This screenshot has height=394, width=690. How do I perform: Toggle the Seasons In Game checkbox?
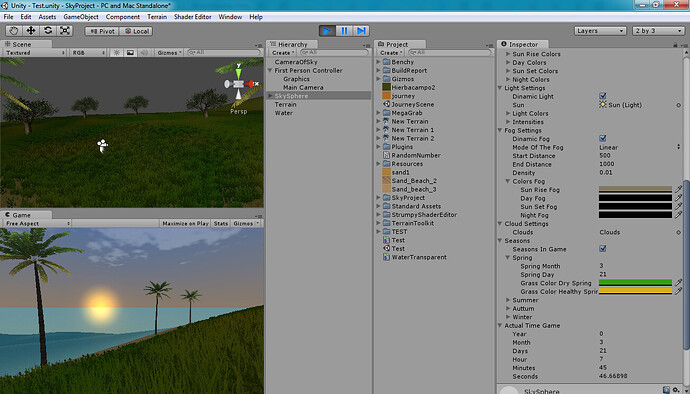603,249
